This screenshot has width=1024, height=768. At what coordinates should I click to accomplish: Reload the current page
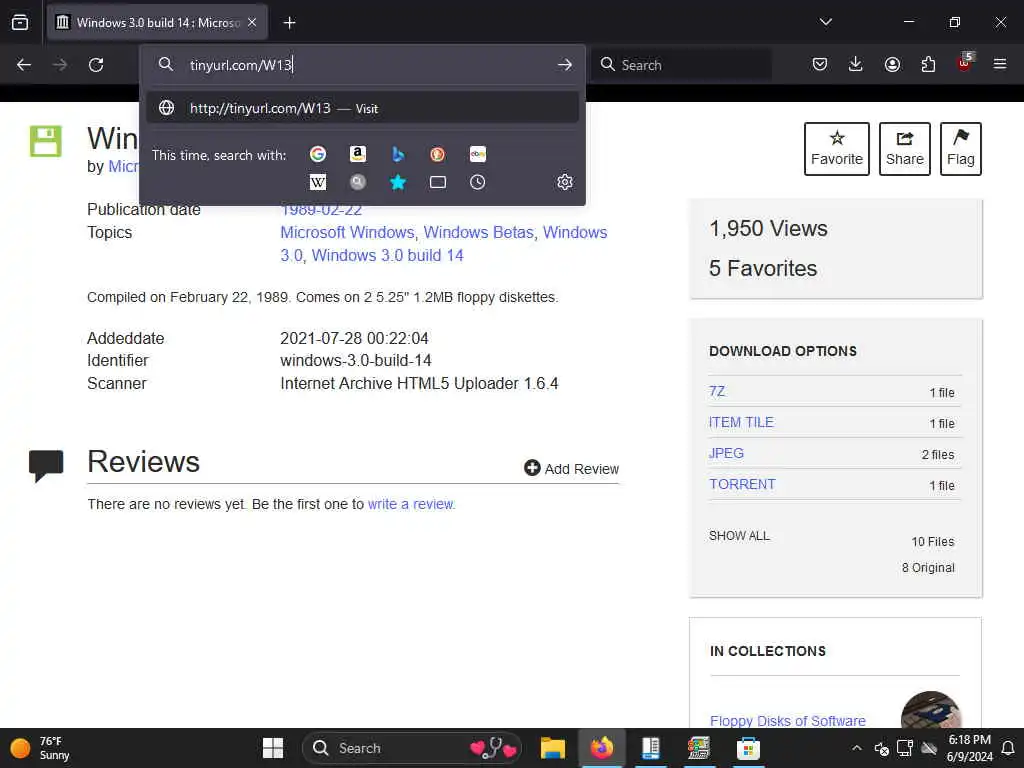(x=96, y=65)
